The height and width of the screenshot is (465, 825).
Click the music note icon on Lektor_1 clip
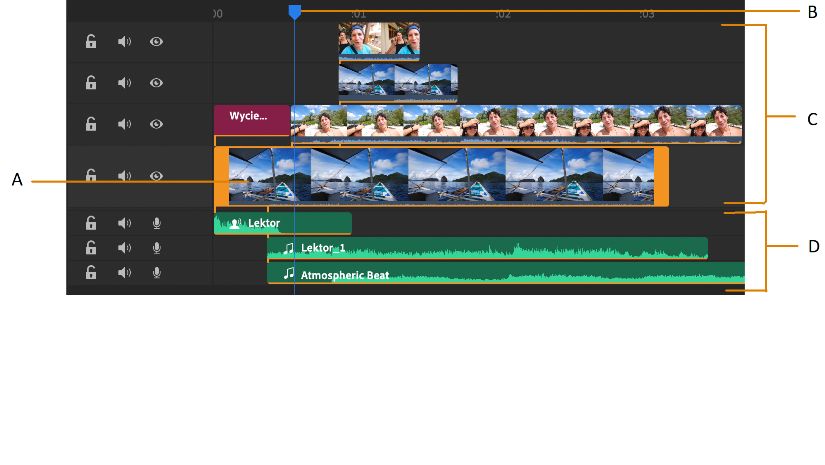pos(288,248)
